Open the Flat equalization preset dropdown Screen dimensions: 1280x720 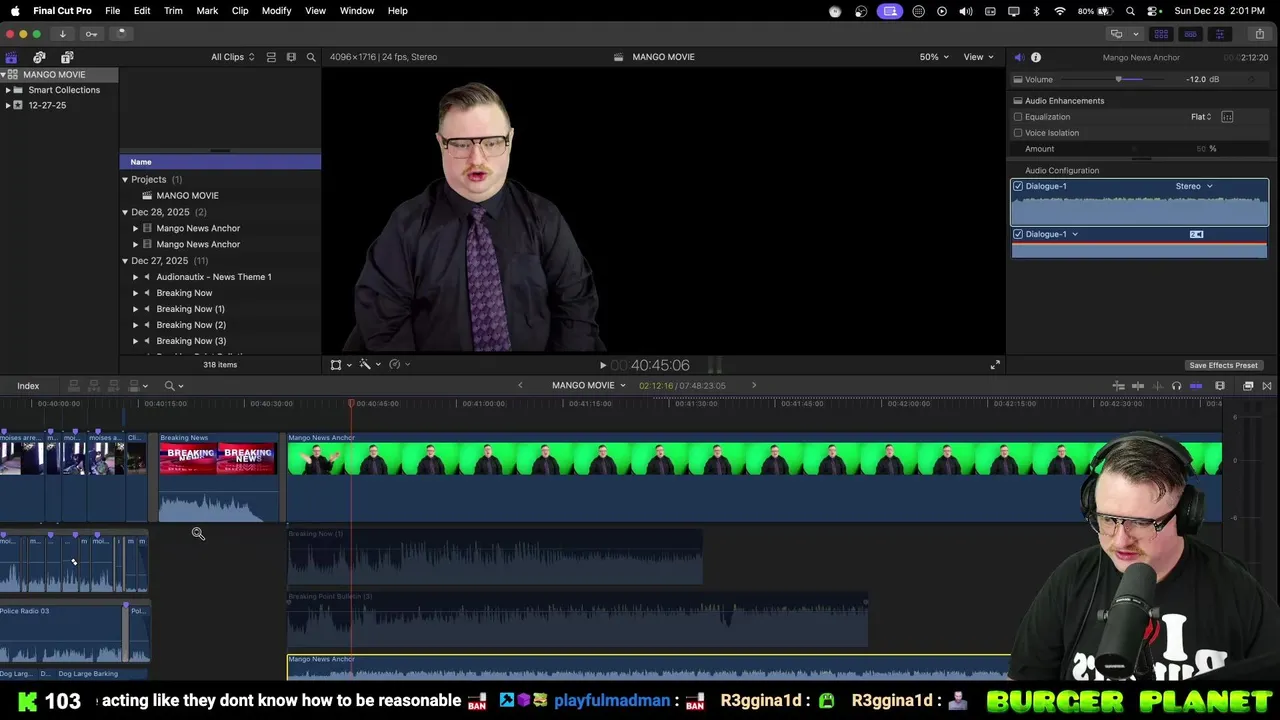pos(1201,117)
